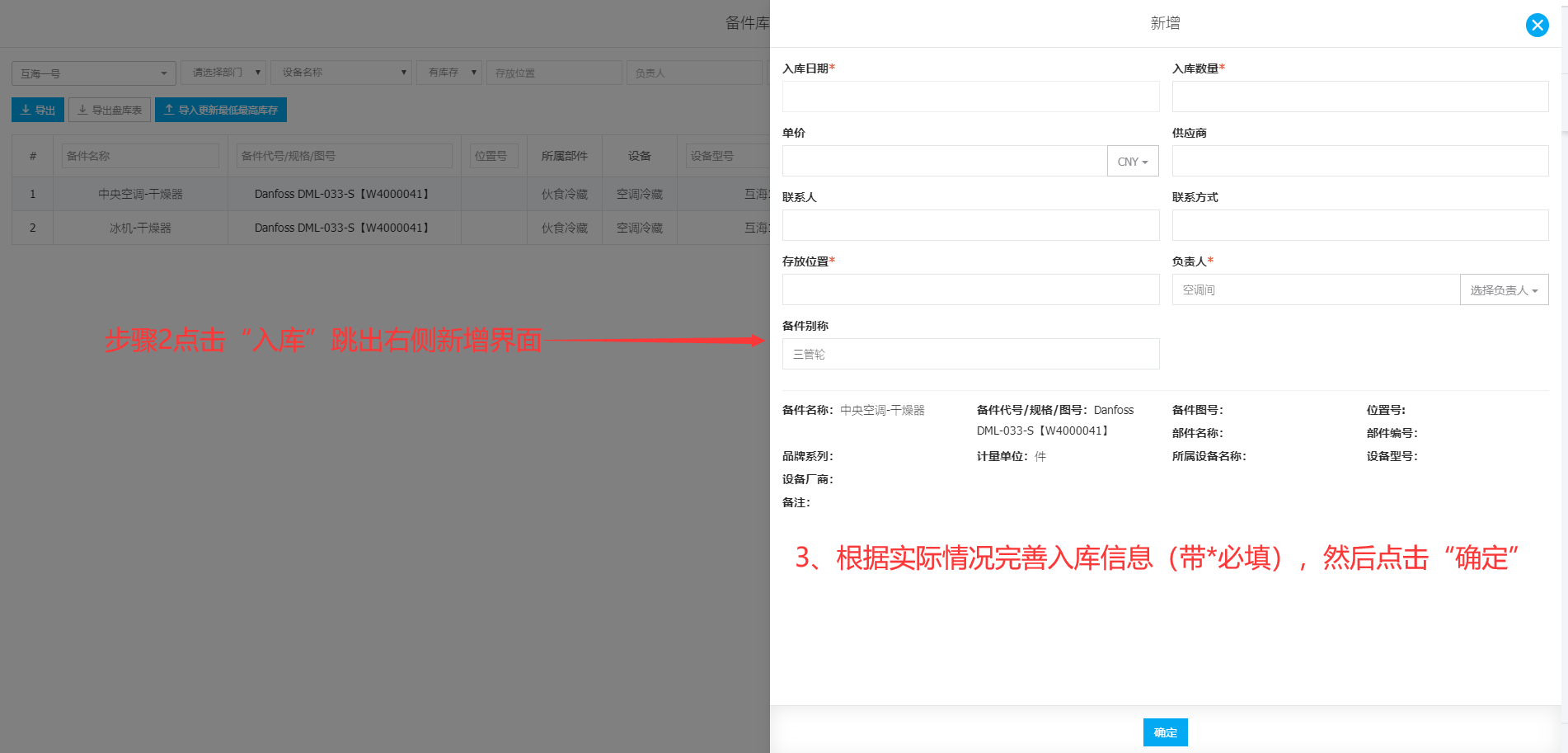
Task: Click the 备件代号/规格/图号 column filter box
Action: 345,156
